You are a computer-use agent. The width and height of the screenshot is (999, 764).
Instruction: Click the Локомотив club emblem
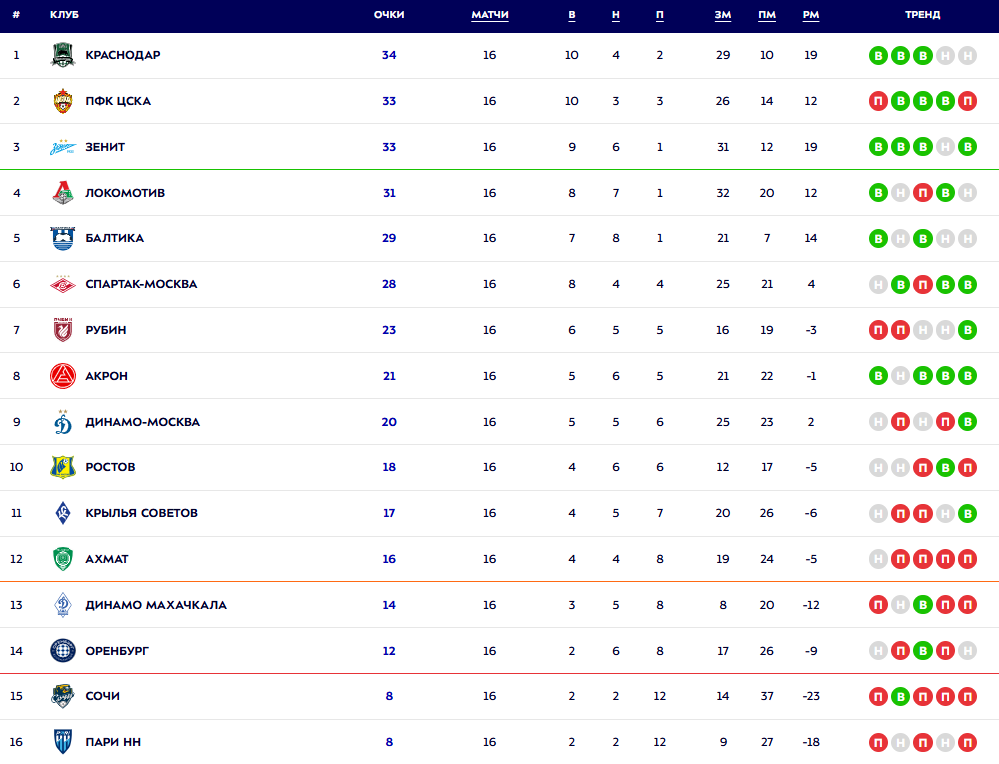[63, 193]
